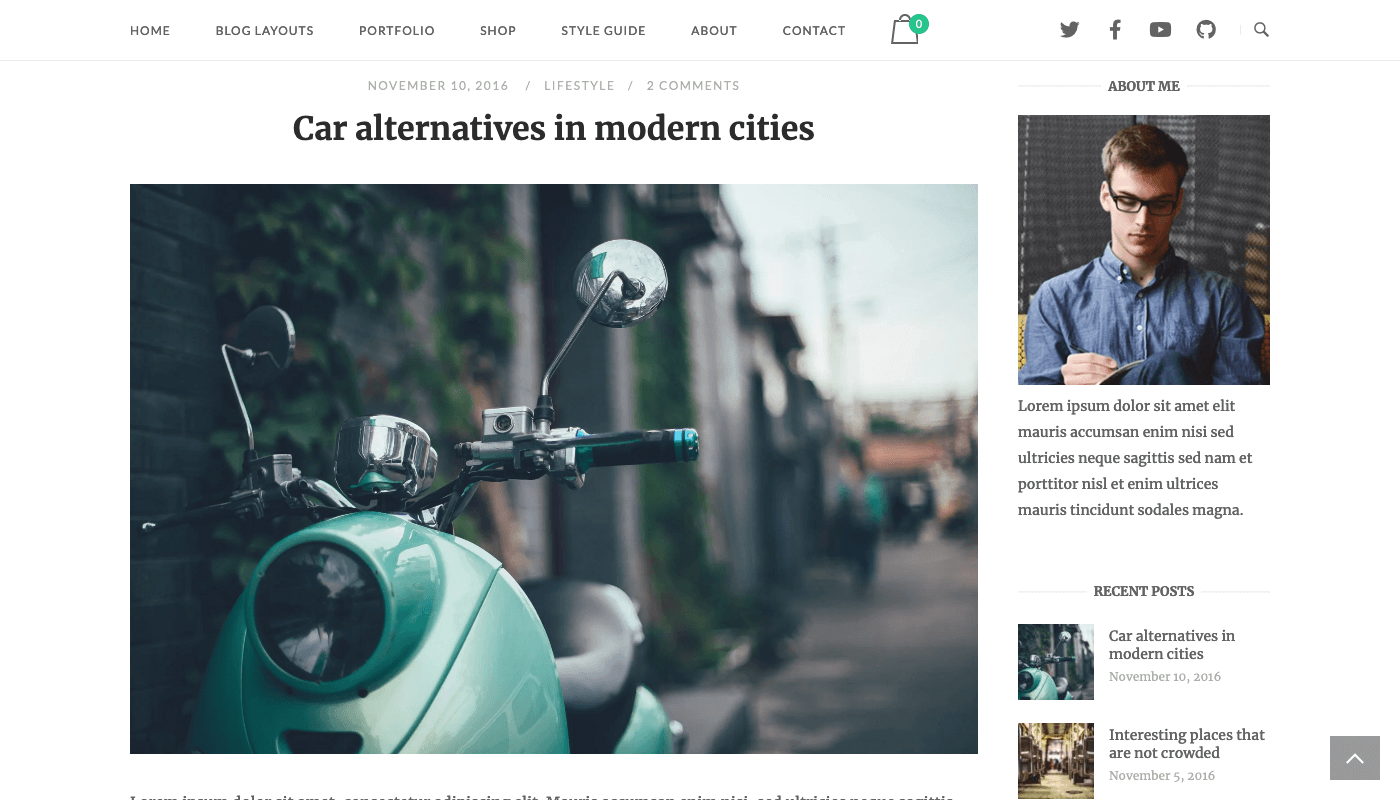
Task: Go to the Home menu item
Action: [150, 31]
